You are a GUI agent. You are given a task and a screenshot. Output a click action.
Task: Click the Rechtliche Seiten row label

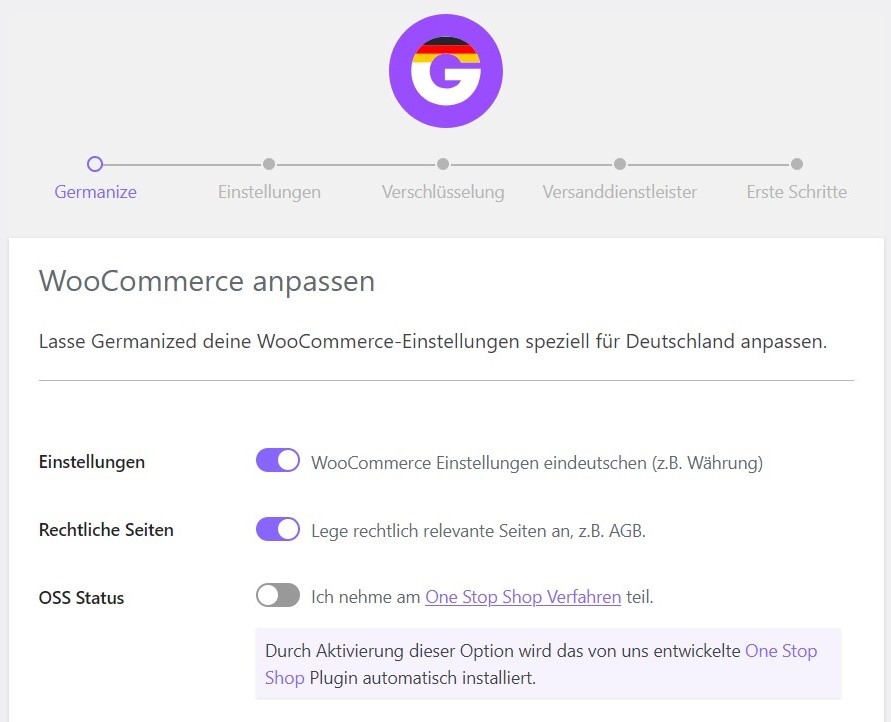[106, 530]
